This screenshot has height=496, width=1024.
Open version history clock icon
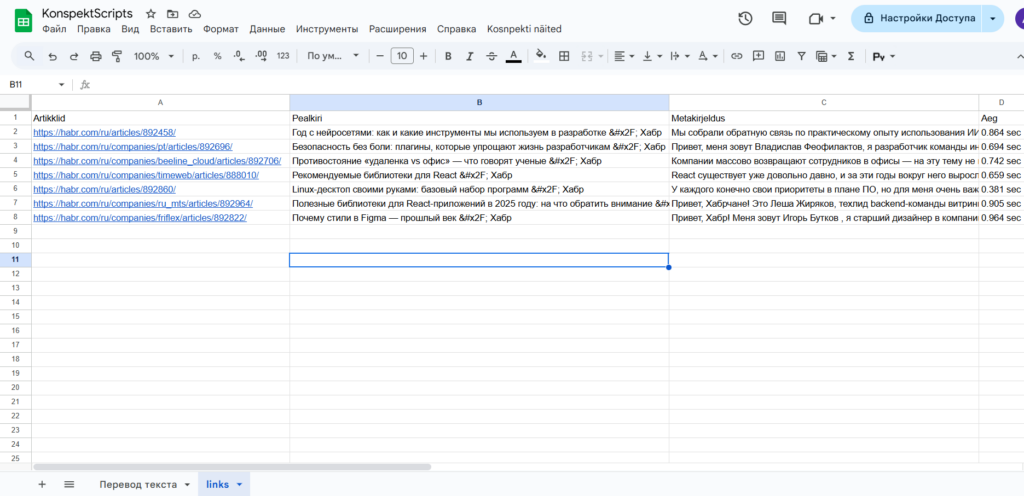745,18
